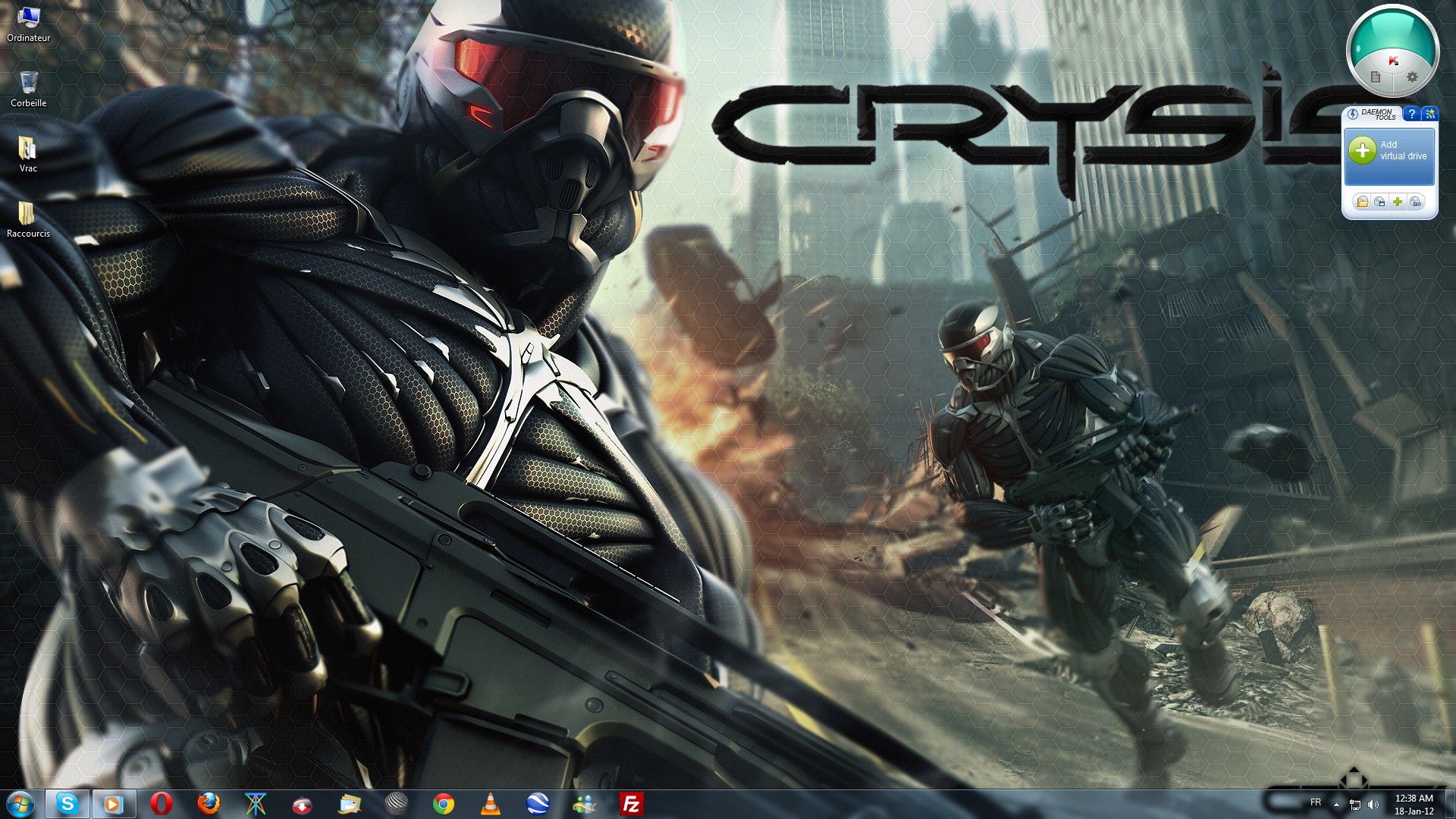Open Daemon Tools gadget news feed tab
Viewport: 1456px width, 819px height.
1430,114
